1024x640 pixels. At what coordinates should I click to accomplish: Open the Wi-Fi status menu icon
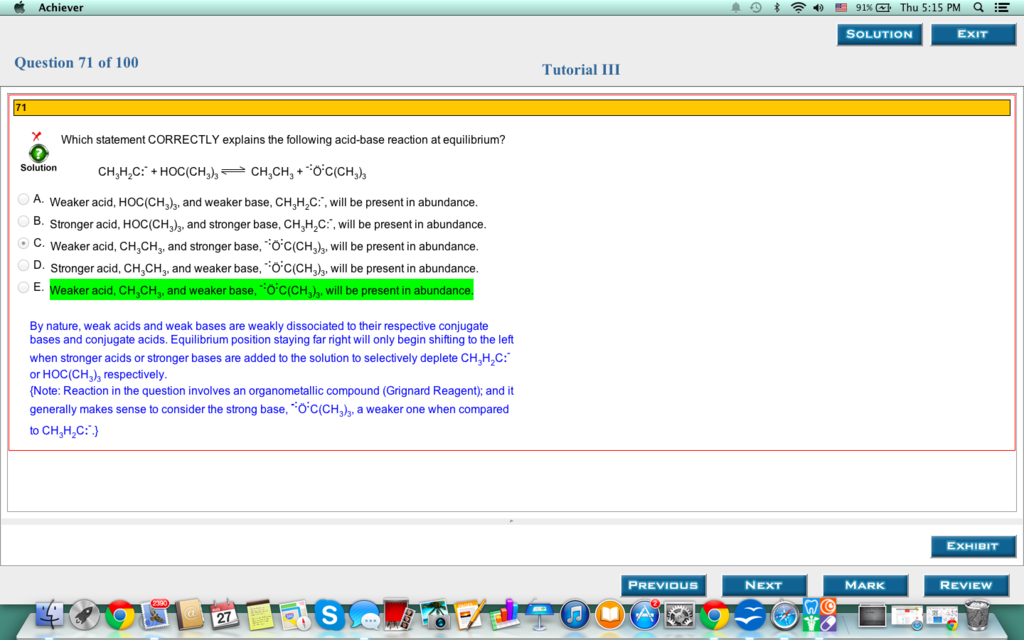(798, 8)
